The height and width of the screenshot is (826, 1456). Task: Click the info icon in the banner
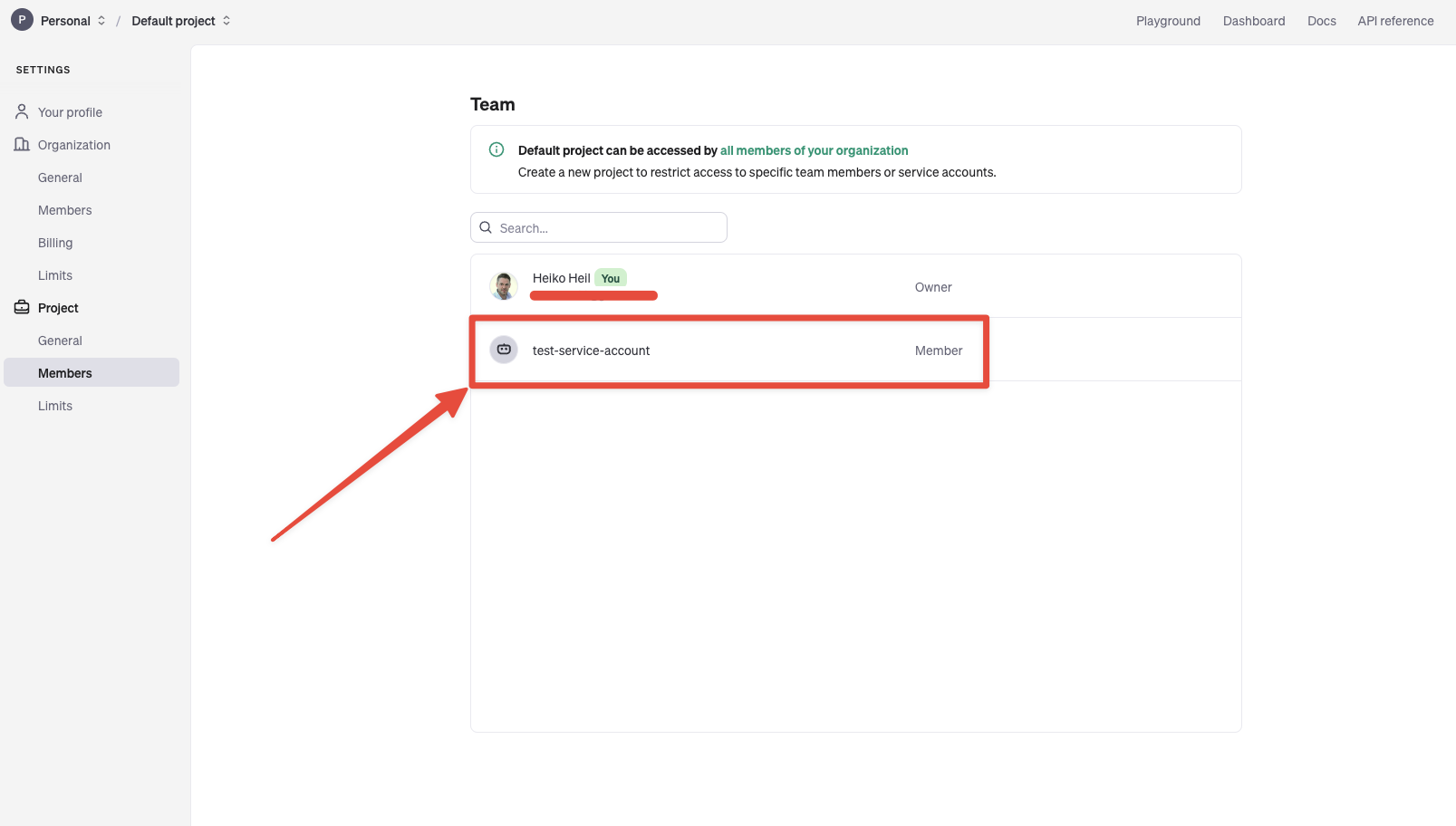497,150
